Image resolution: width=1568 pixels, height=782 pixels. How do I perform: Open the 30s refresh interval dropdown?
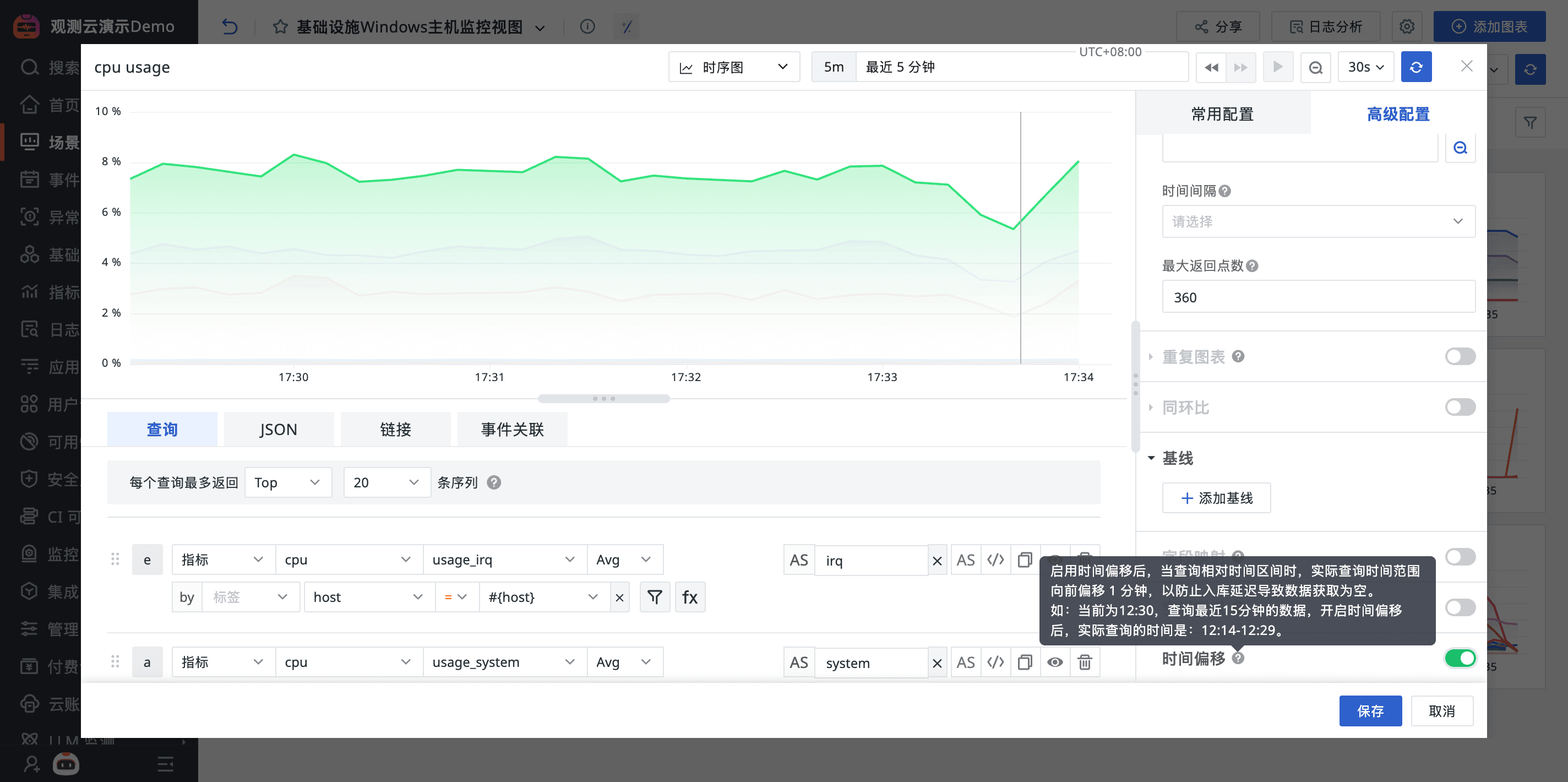tap(1365, 67)
